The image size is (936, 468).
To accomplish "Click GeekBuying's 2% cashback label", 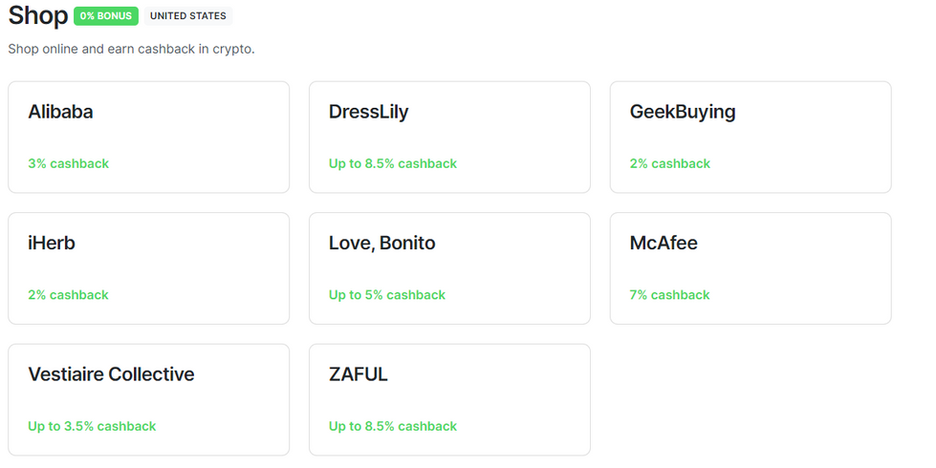I will pyautogui.click(x=669, y=164).
